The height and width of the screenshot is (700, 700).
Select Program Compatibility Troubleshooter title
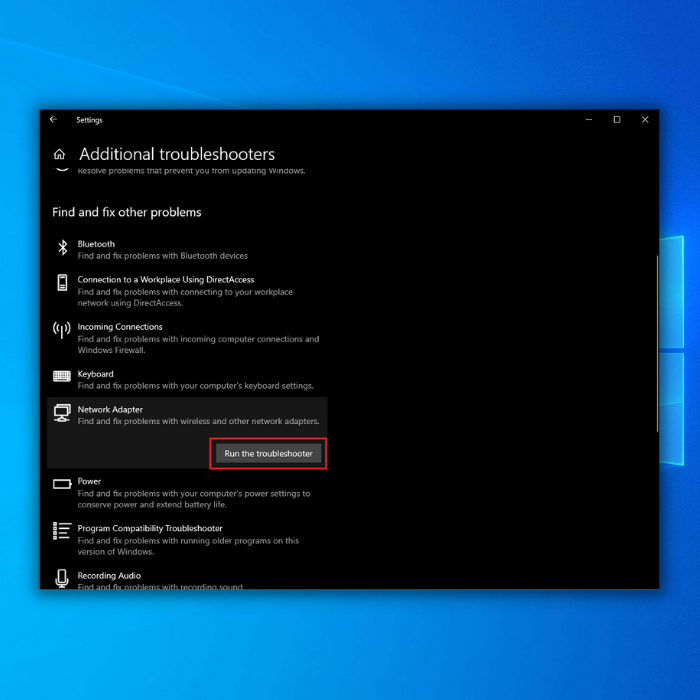[150, 528]
